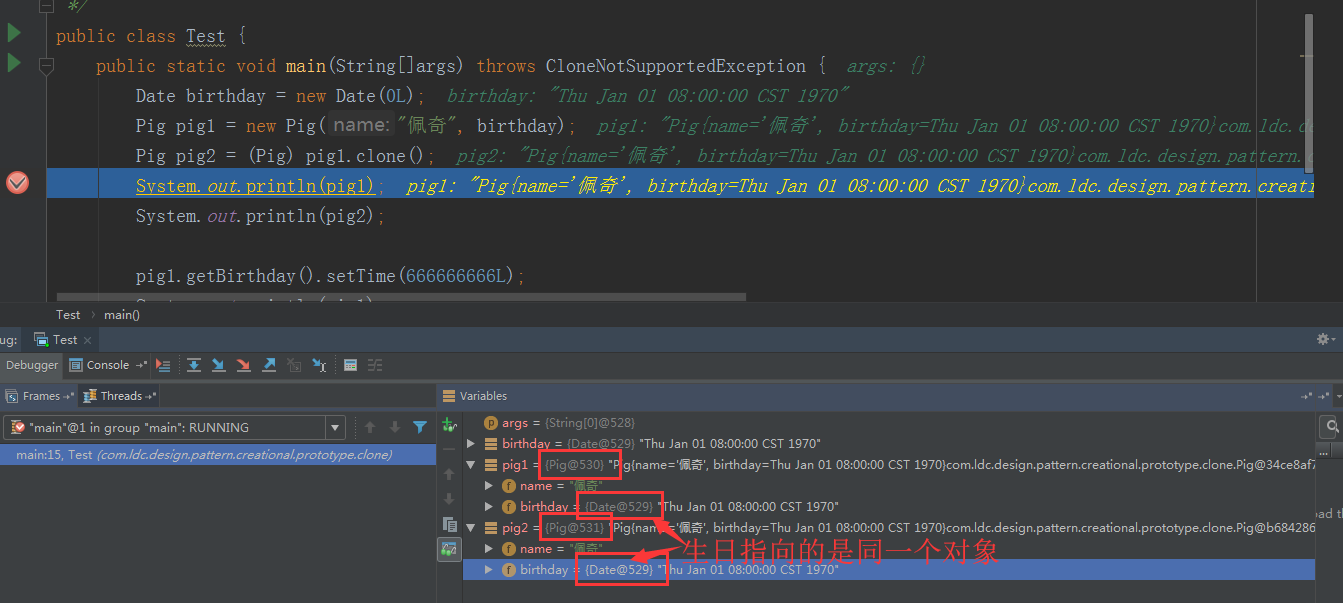Switch to the Debugger tab
The image size is (1343, 603).
pos(32,365)
